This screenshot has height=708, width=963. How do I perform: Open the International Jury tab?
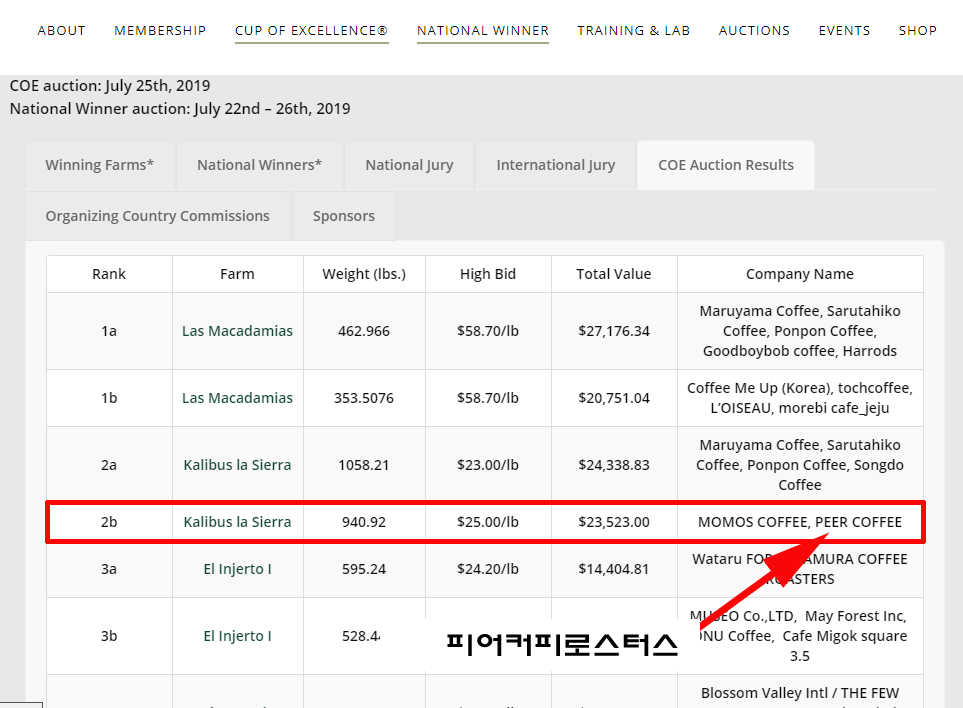(555, 165)
